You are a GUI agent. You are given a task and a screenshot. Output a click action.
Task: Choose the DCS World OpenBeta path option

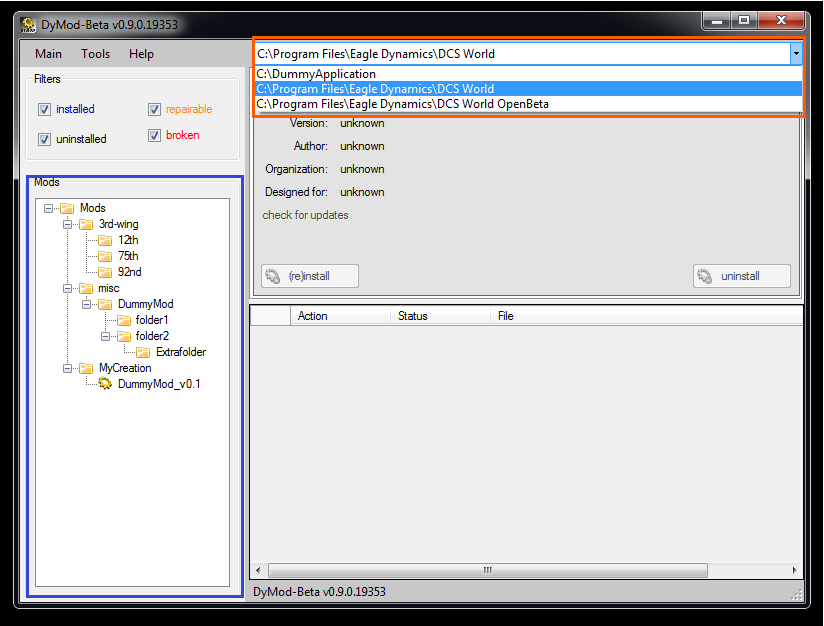[528, 104]
